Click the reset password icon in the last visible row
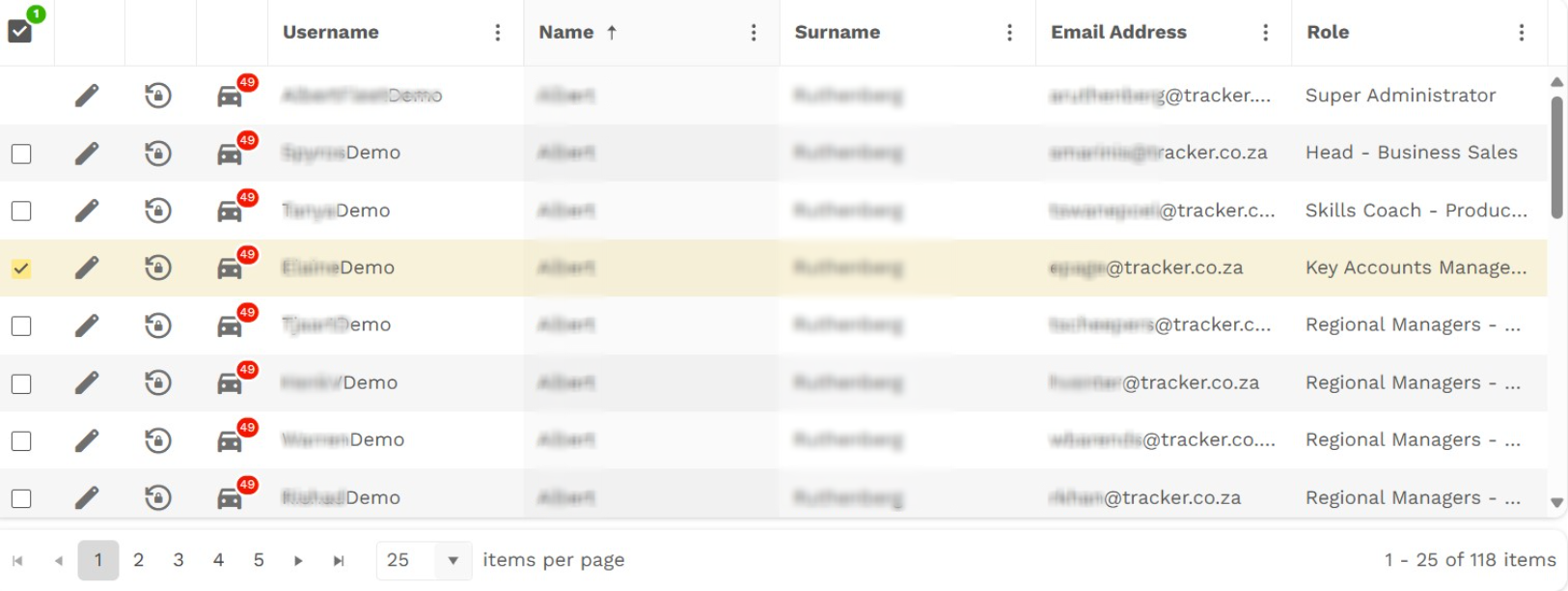 pyautogui.click(x=158, y=497)
